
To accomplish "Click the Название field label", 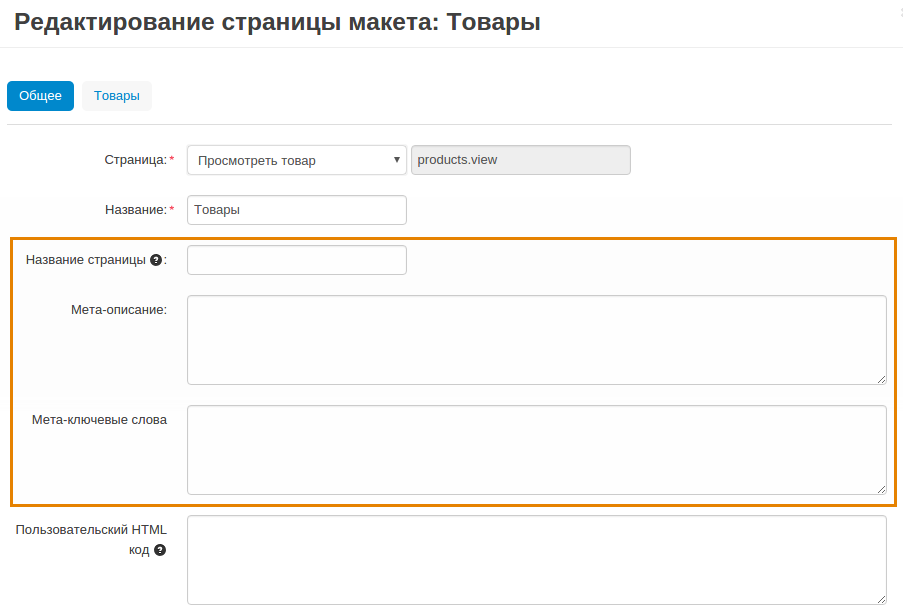I will (135, 210).
